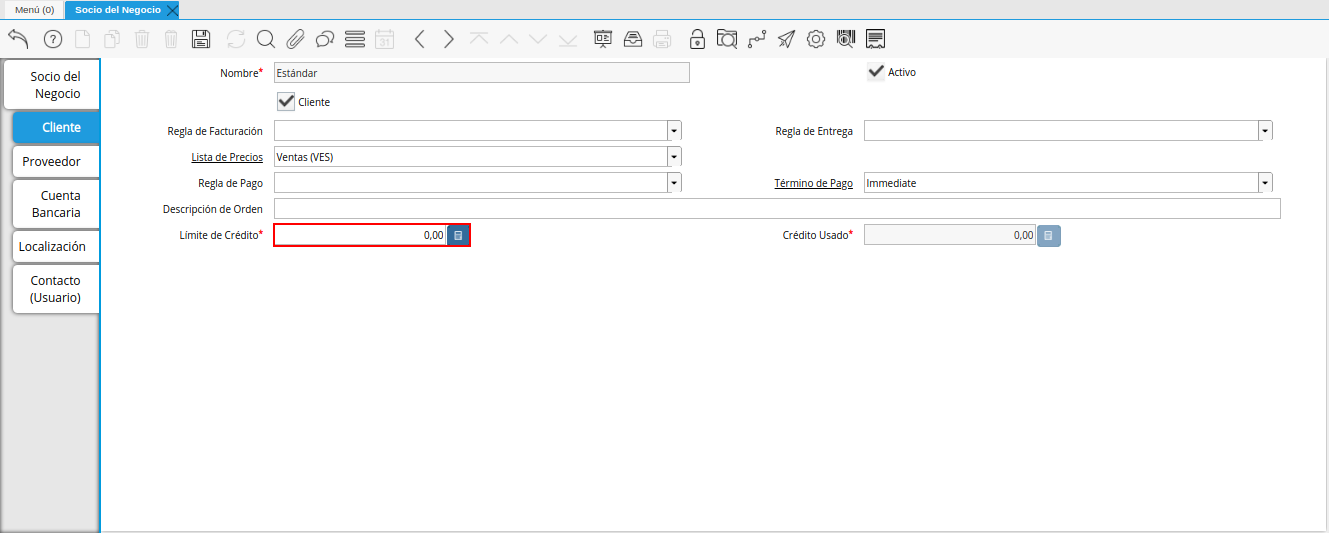Click the first Delete trash icon
This screenshot has width=1329, height=533.
pyautogui.click(x=142, y=39)
